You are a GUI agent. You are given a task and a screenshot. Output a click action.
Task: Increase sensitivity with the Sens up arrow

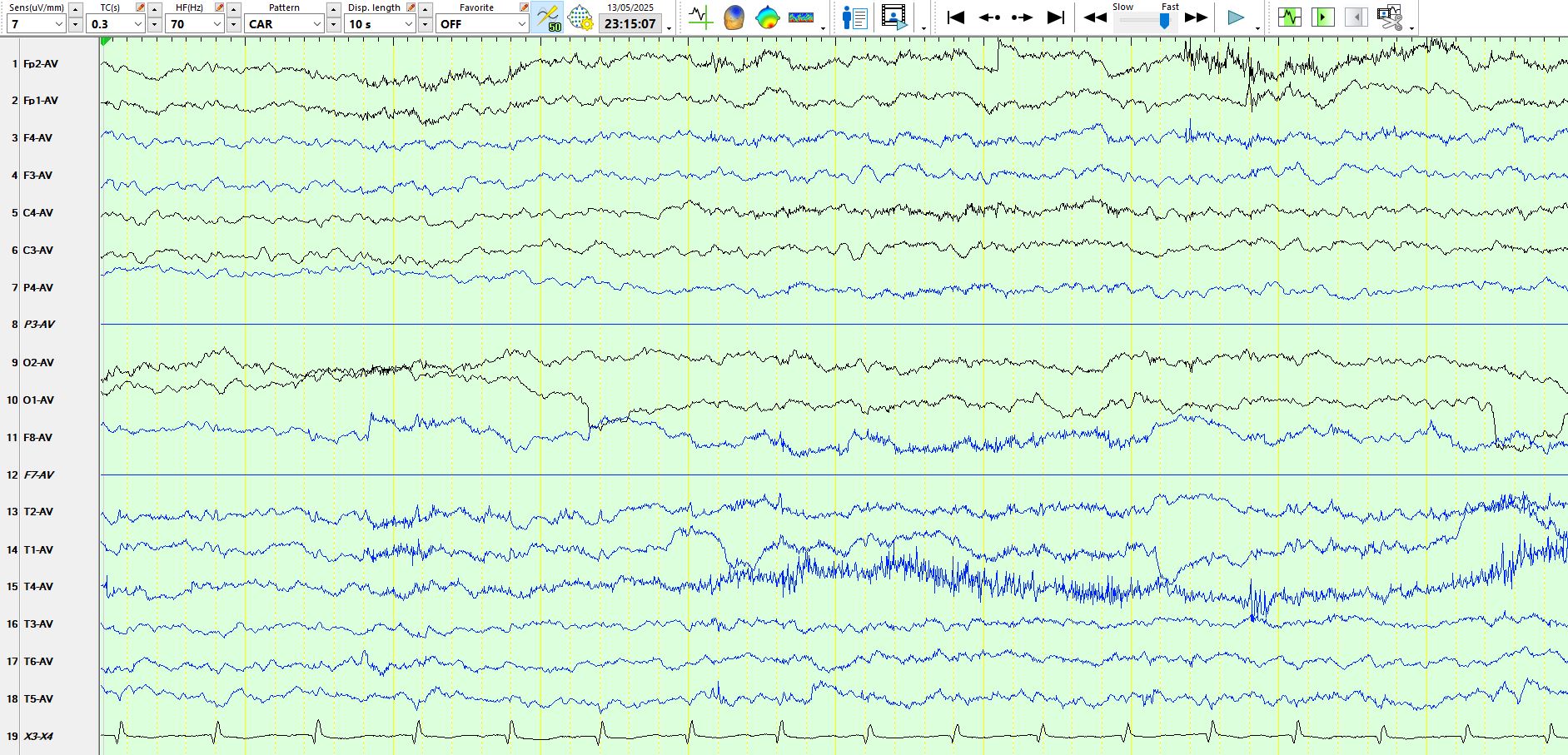tap(75, 9)
